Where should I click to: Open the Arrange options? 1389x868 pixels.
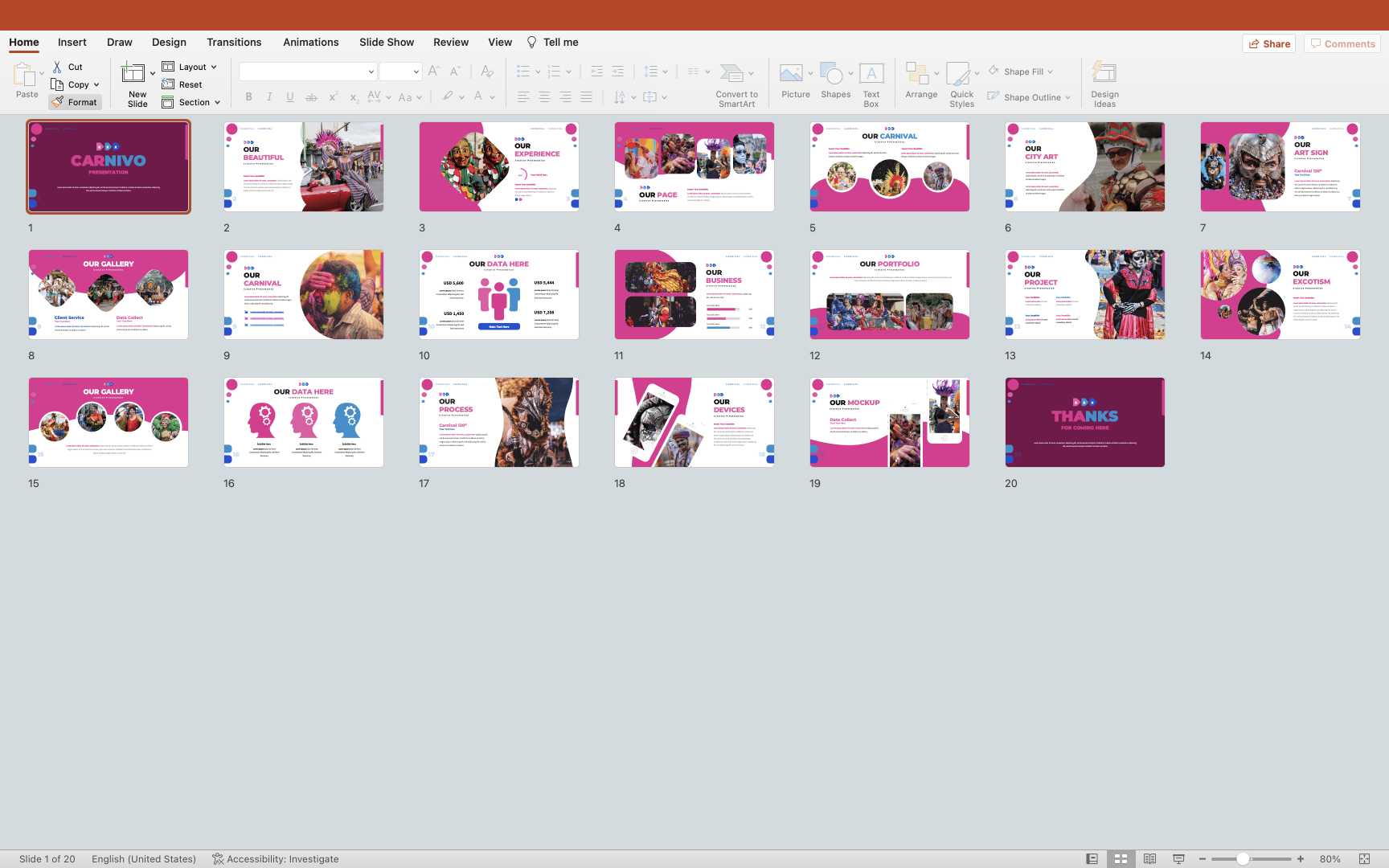pyautogui.click(x=916, y=74)
